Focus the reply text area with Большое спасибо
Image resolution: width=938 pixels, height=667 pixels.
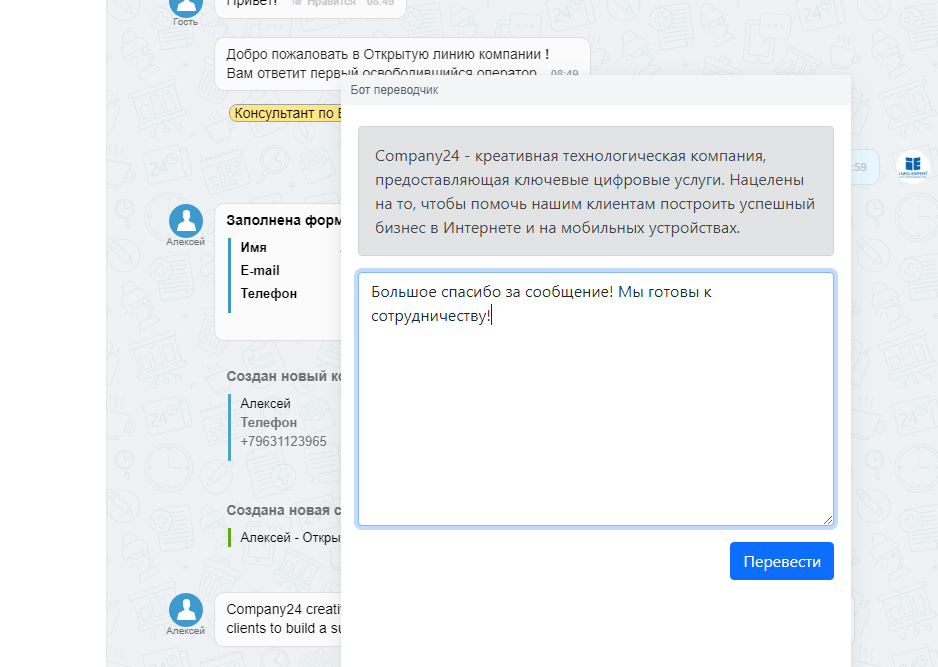(596, 399)
